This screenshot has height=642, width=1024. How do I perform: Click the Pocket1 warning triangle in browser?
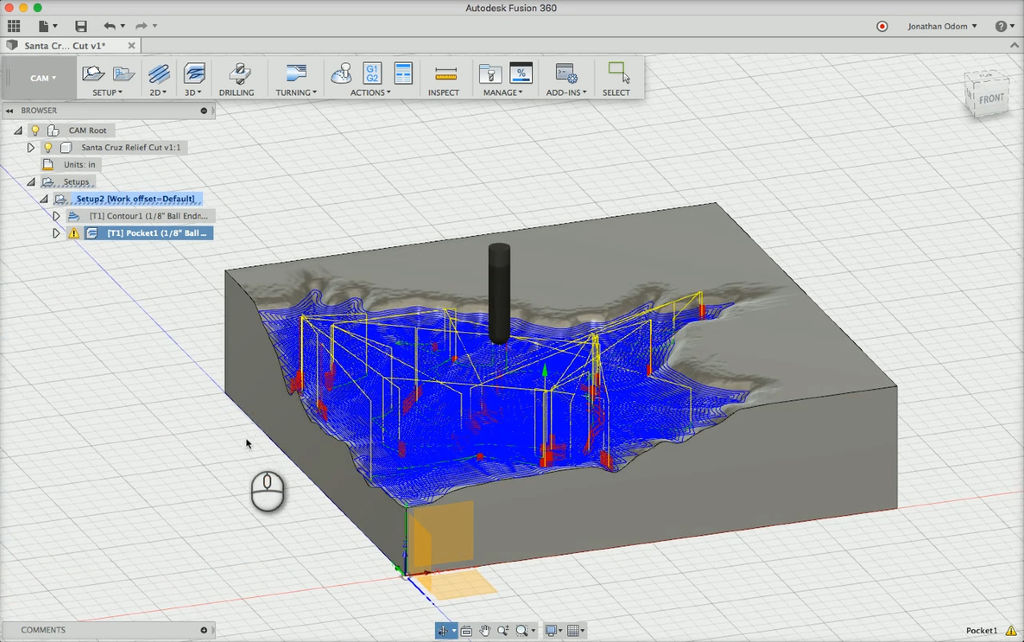pyautogui.click(x=74, y=233)
